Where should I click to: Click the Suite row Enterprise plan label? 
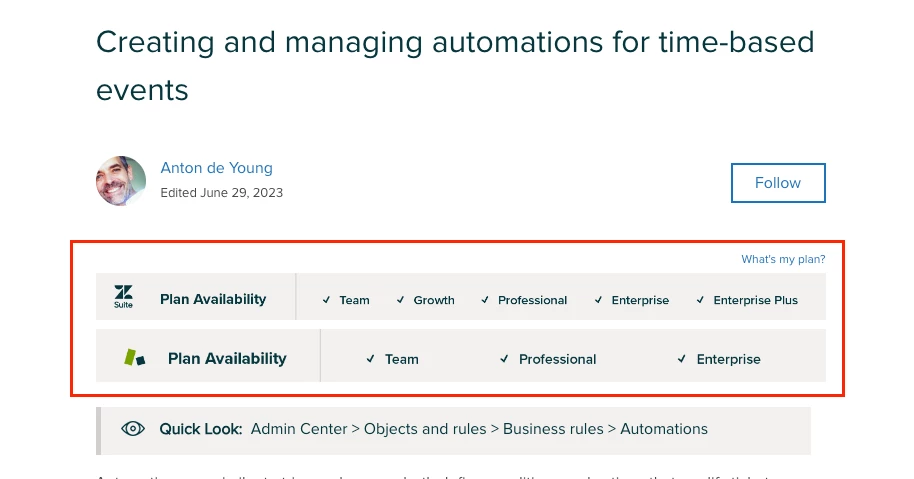[x=640, y=300]
